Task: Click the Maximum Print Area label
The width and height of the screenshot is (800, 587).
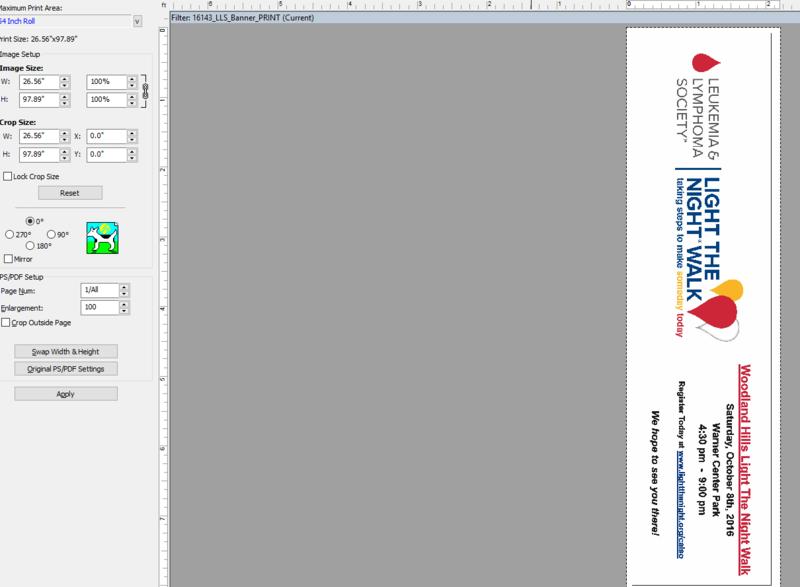Action: (31, 8)
